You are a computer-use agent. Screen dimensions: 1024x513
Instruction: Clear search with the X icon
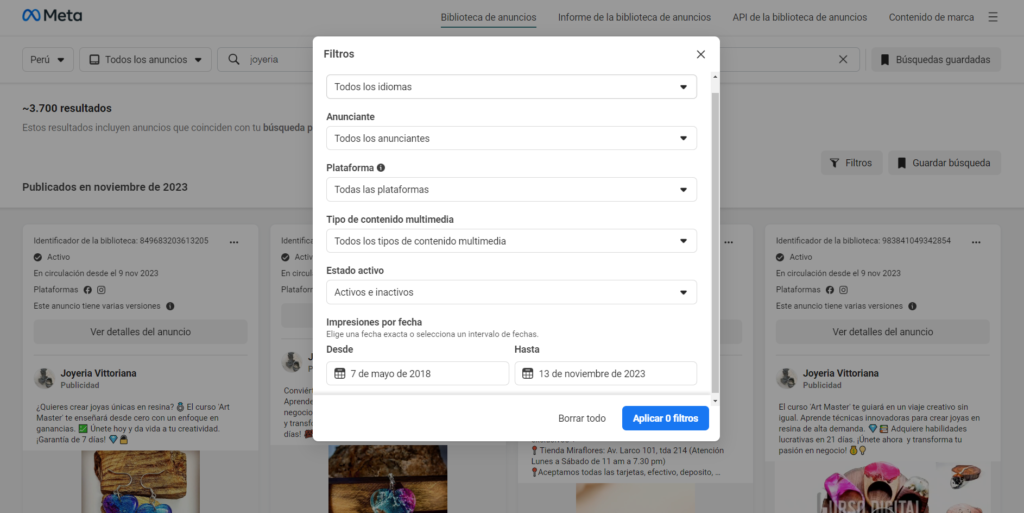842,60
